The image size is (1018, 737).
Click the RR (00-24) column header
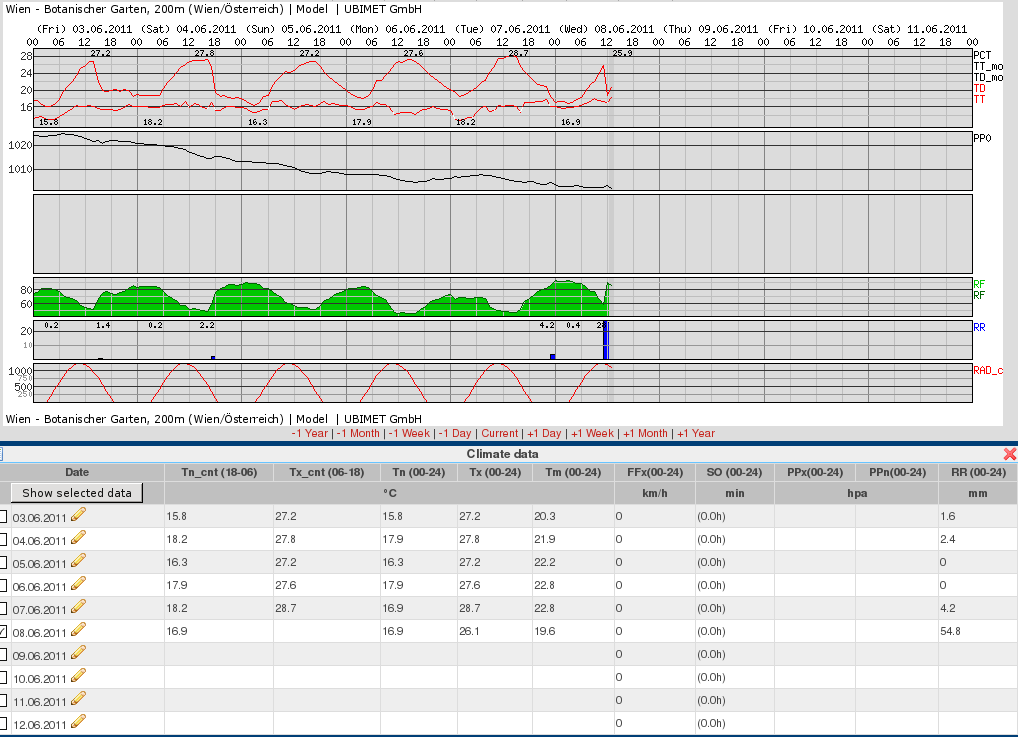(x=978, y=472)
